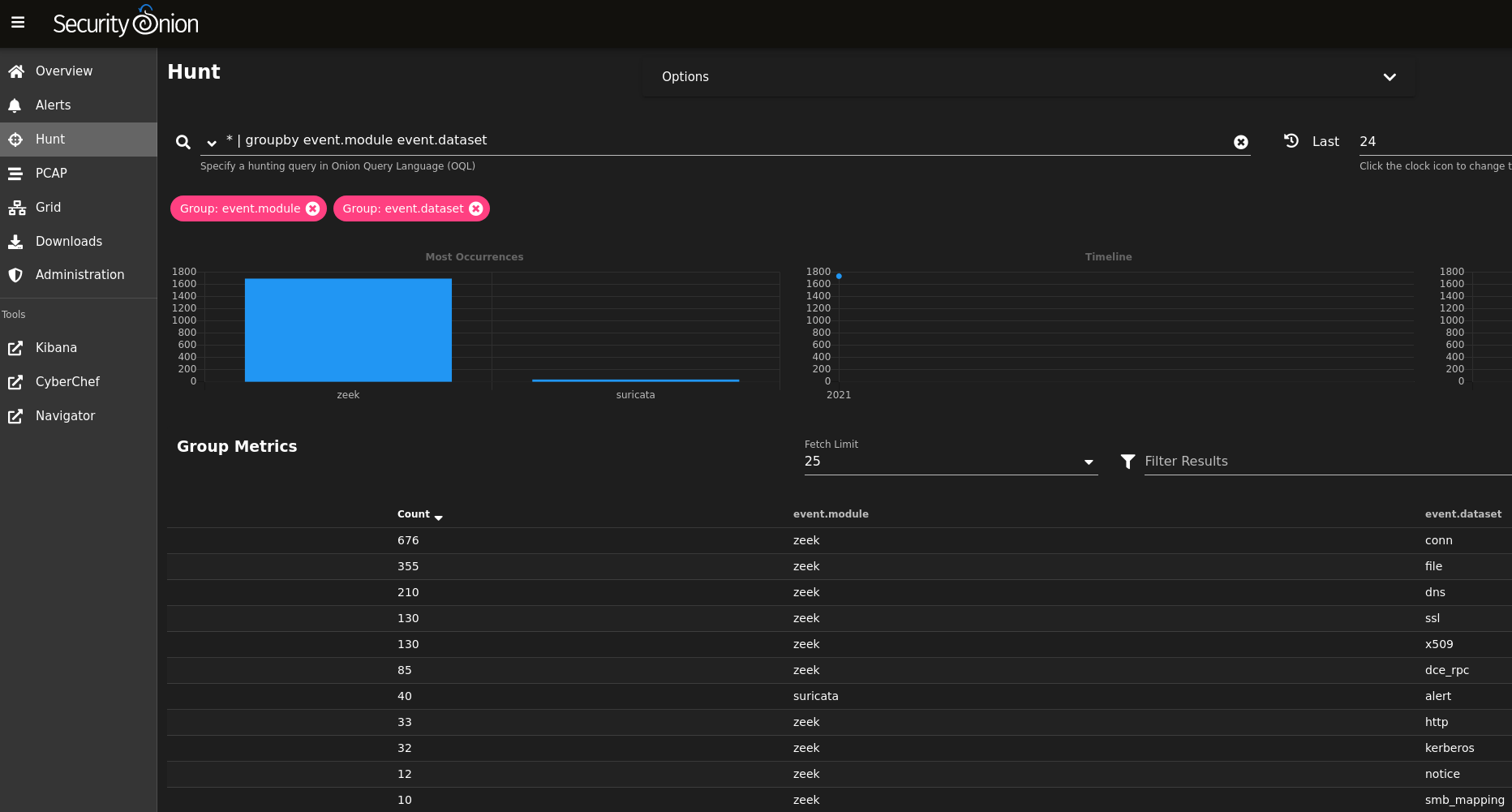Click the Security Onion logo
Viewport: 1512px width, 812px height.
point(126,22)
